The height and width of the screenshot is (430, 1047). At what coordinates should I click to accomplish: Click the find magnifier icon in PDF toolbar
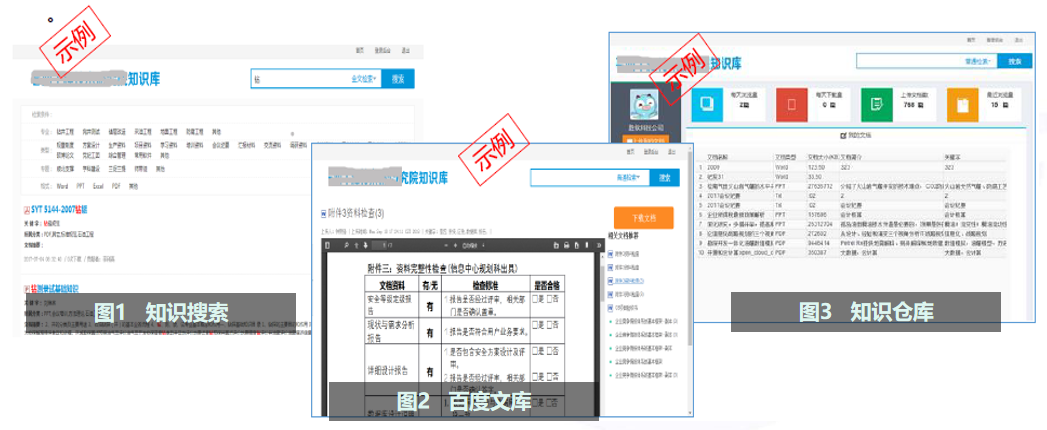[x=347, y=245]
